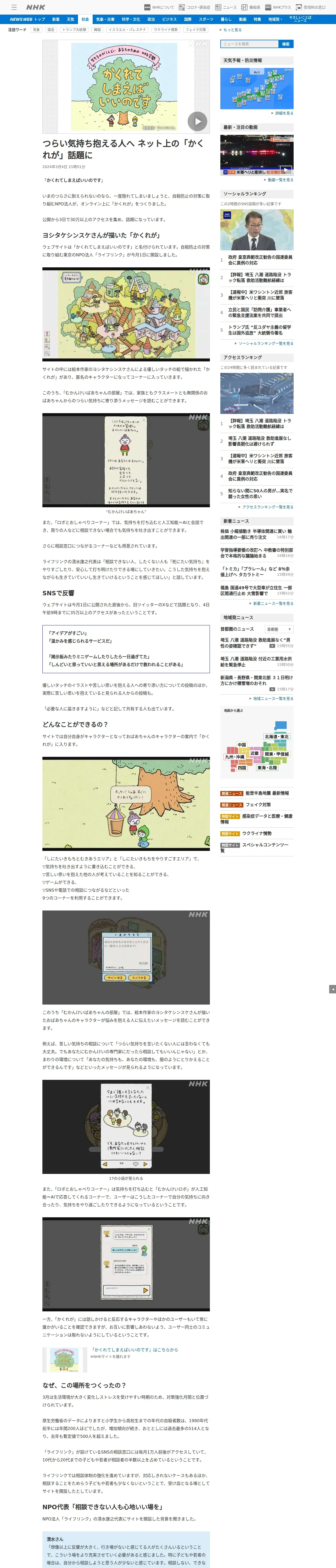
Task: Click the back-to-top arrow button
Action: click(332, 989)
